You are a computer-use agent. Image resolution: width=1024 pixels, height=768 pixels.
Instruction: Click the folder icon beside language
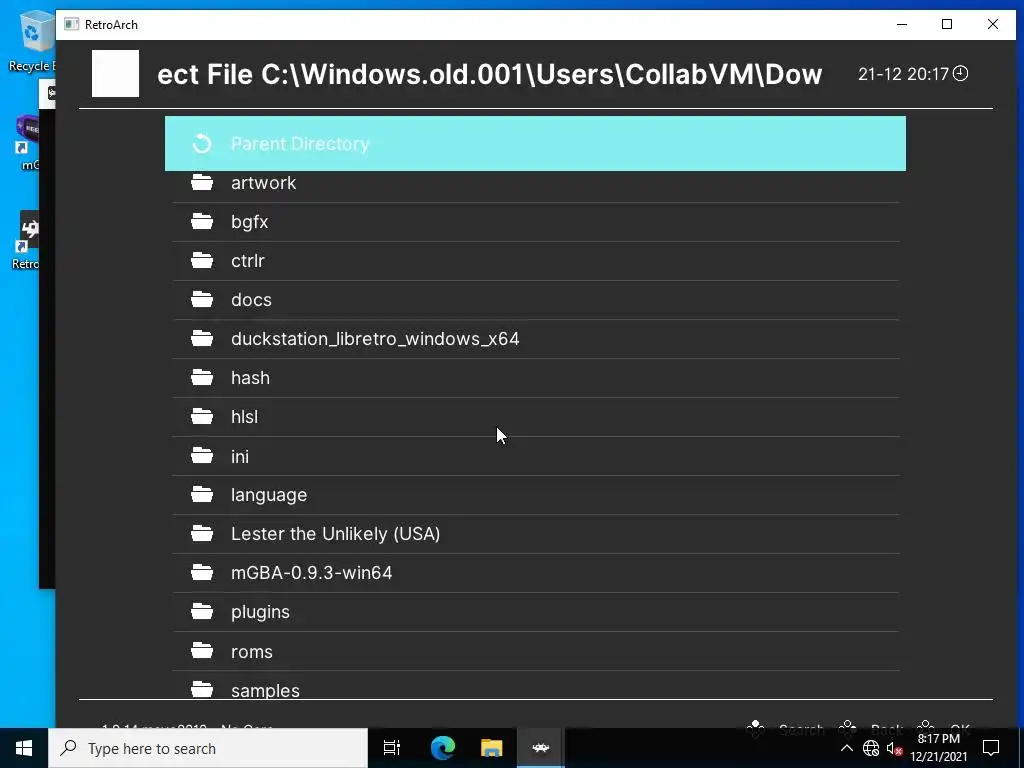point(202,494)
